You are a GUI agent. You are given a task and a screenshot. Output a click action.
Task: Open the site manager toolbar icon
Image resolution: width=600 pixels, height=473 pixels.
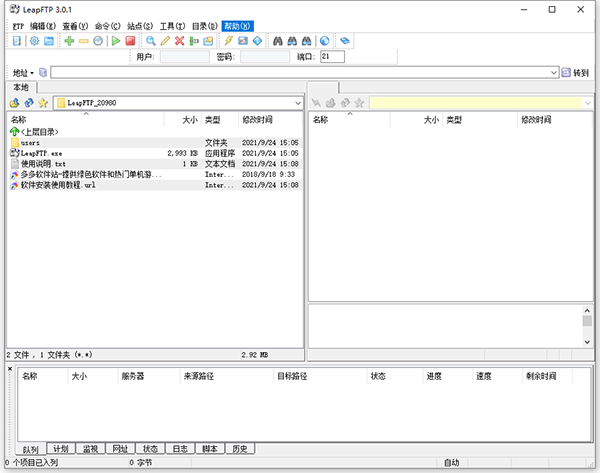tap(16, 41)
